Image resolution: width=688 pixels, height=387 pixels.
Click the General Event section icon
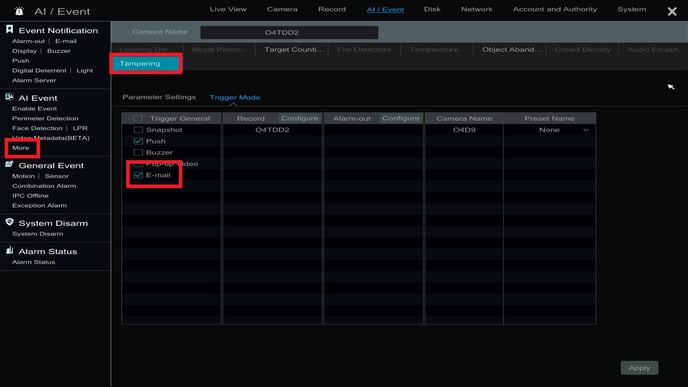(x=9, y=165)
